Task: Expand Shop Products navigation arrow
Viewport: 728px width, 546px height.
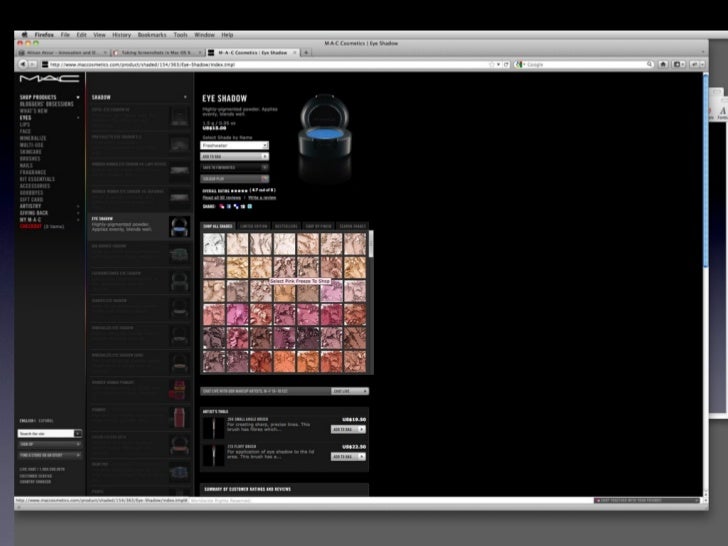Action: pyautogui.click(x=78, y=98)
